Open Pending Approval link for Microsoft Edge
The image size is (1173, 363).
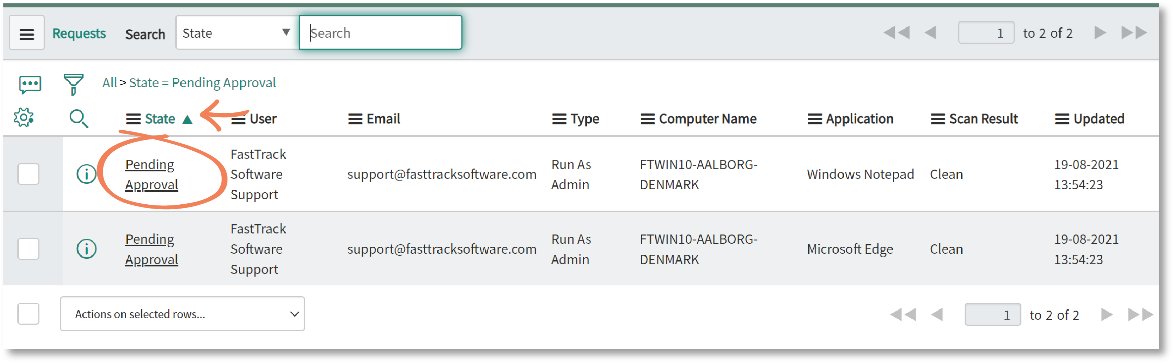coord(151,249)
